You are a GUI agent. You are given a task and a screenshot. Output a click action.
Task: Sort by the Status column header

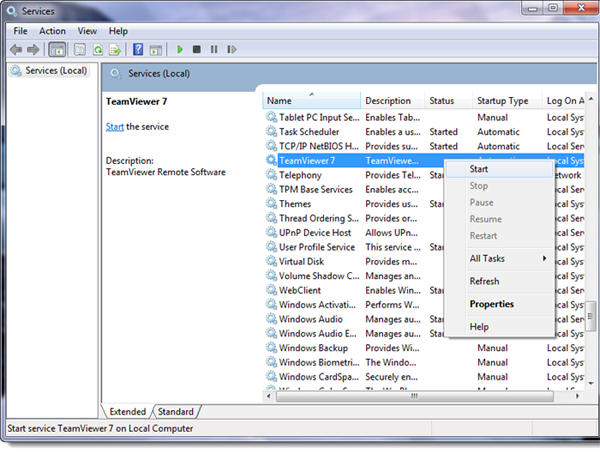(x=448, y=101)
